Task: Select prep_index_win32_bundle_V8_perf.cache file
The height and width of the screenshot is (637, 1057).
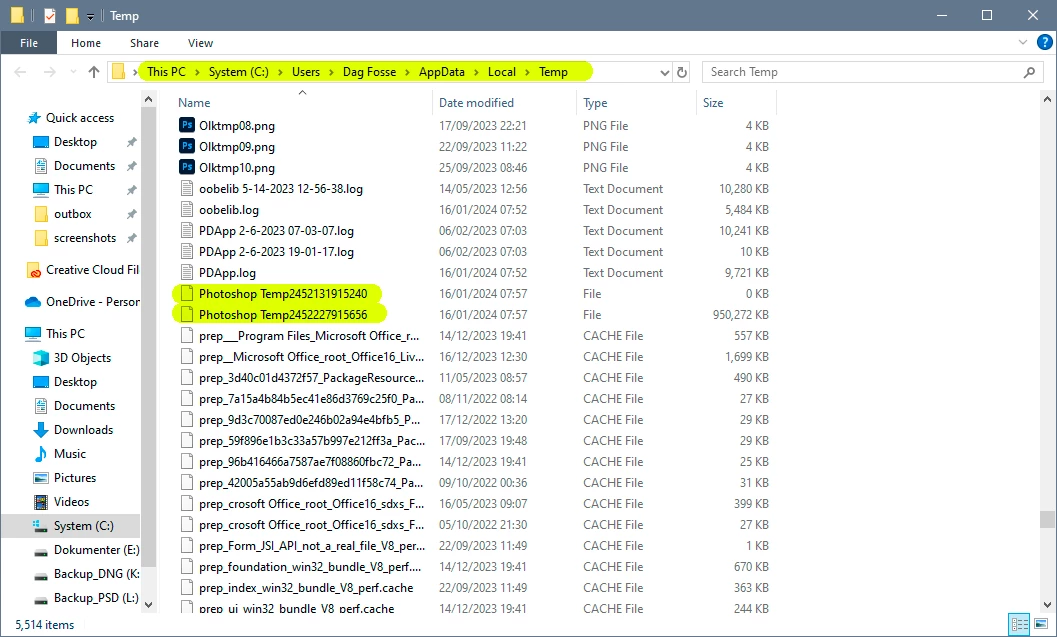Action: pos(306,587)
